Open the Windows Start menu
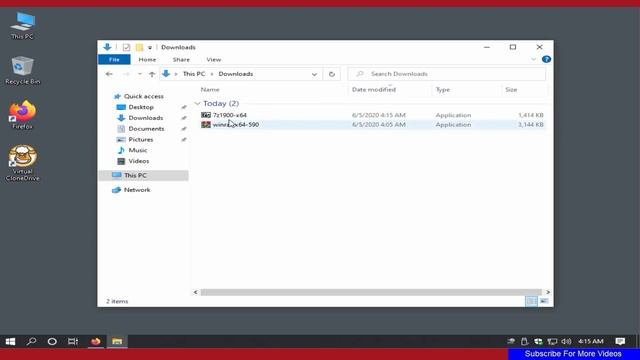This screenshot has width=640, height=360. click(11, 341)
